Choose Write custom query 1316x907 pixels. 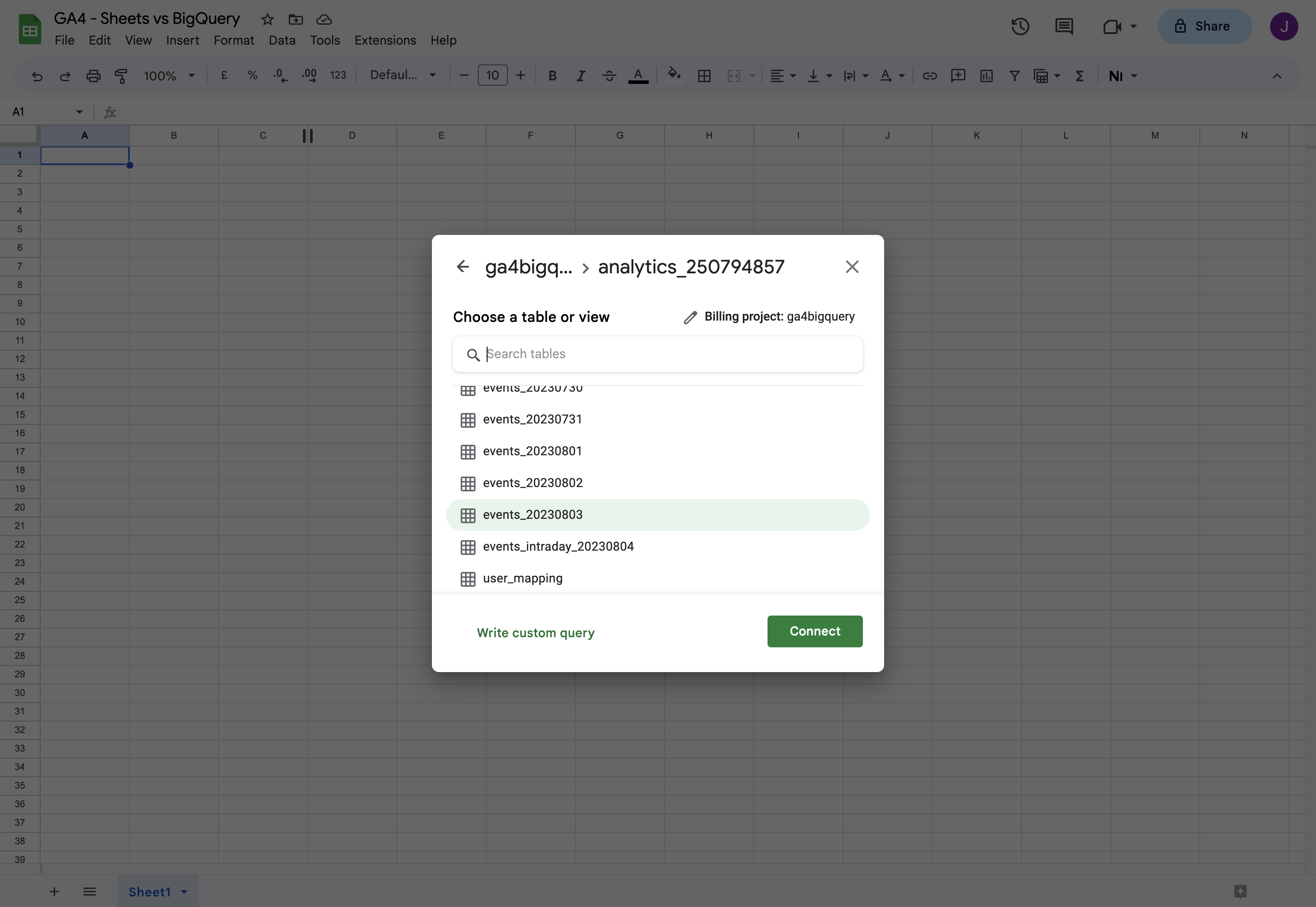[x=535, y=632]
